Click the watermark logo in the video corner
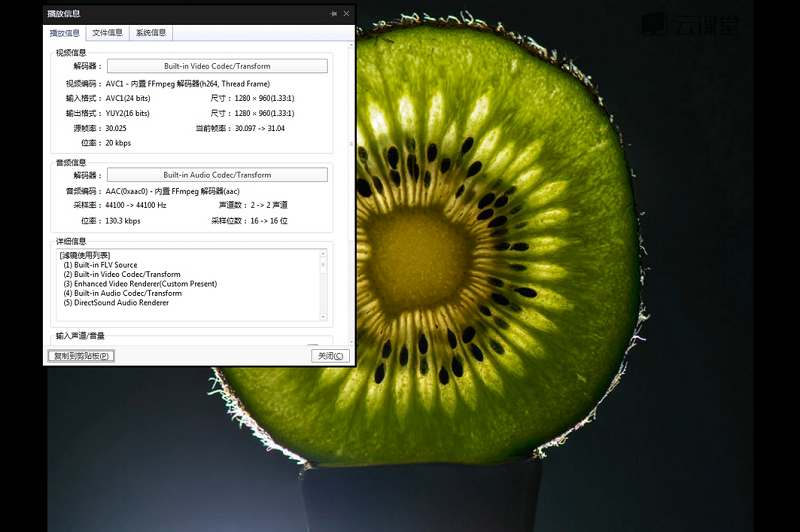The height and width of the screenshot is (532, 800). coord(688,25)
